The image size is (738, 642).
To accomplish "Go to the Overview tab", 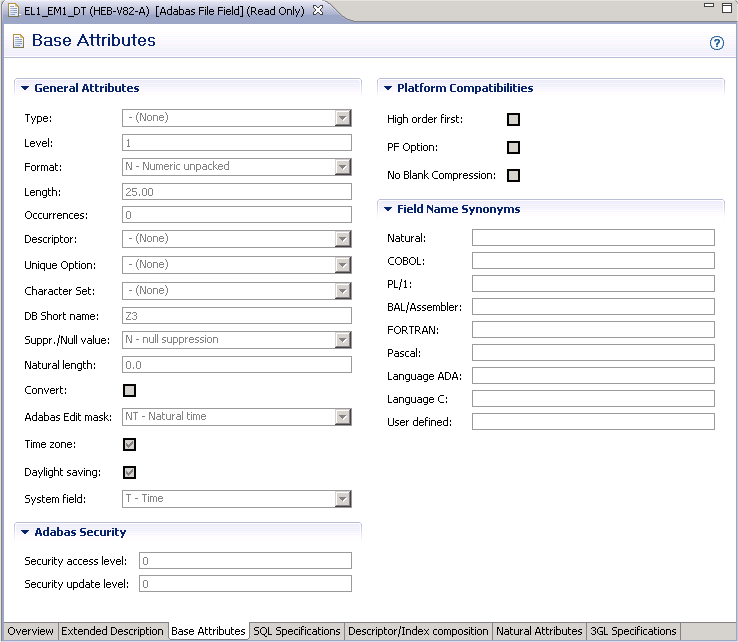I will [x=30, y=632].
